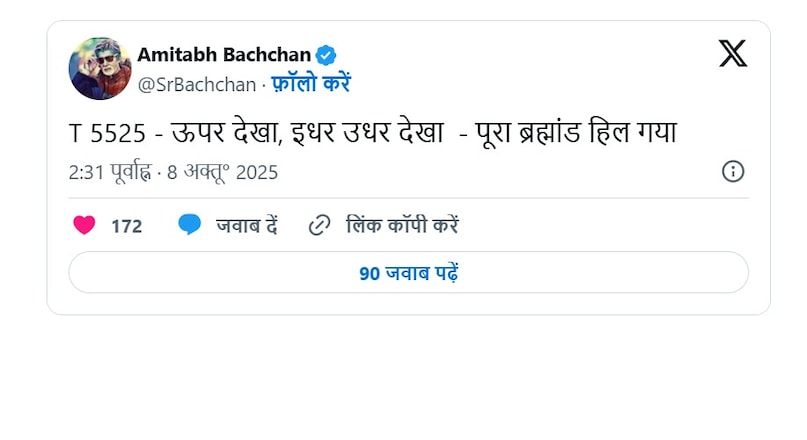Click the जवाब दें reply label

tap(246, 225)
